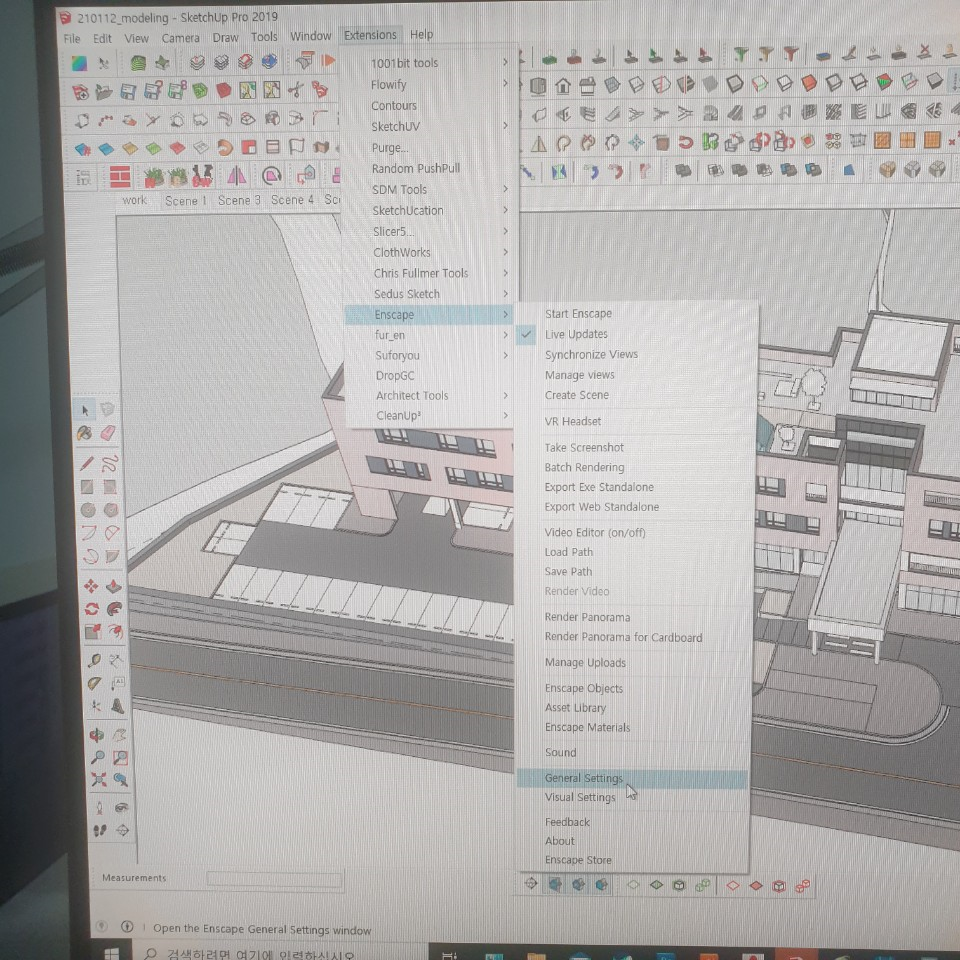Viewport: 960px width, 960px height.
Task: Open the File menu
Action: [x=72, y=39]
